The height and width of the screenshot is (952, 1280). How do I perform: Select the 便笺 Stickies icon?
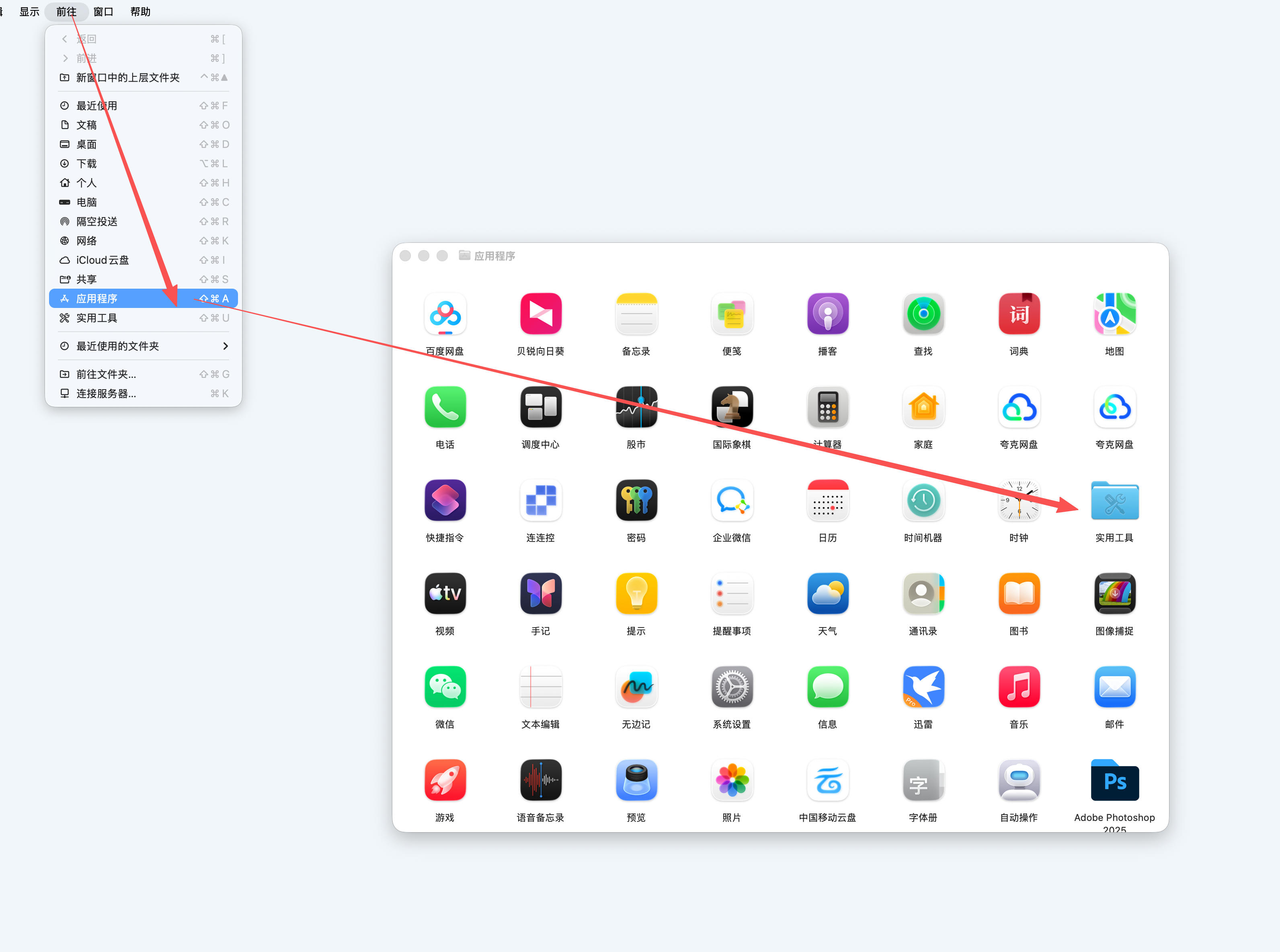pyautogui.click(x=732, y=314)
